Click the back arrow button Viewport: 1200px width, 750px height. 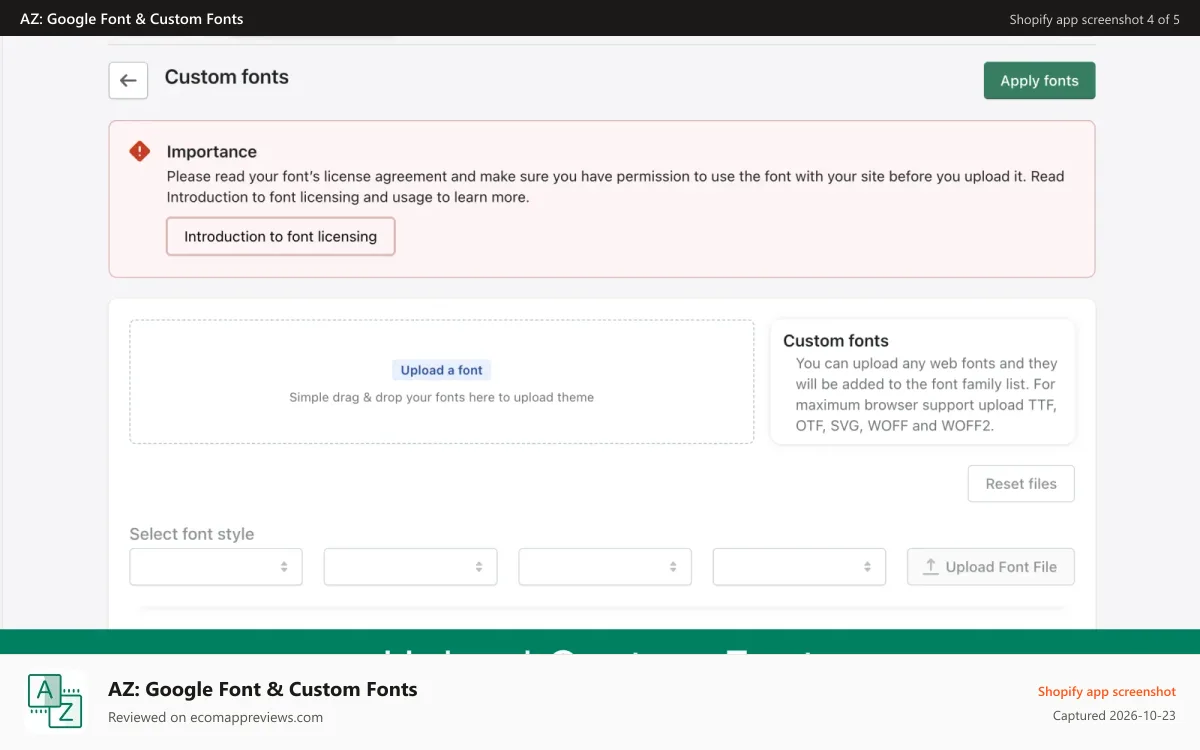tap(128, 81)
